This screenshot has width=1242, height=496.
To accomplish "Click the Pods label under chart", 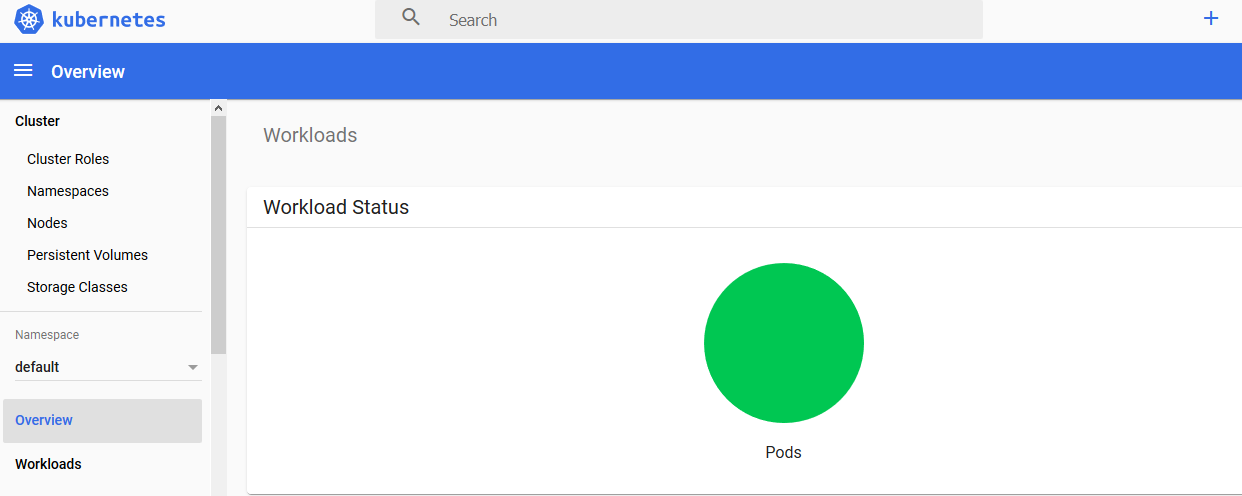I will click(x=784, y=452).
